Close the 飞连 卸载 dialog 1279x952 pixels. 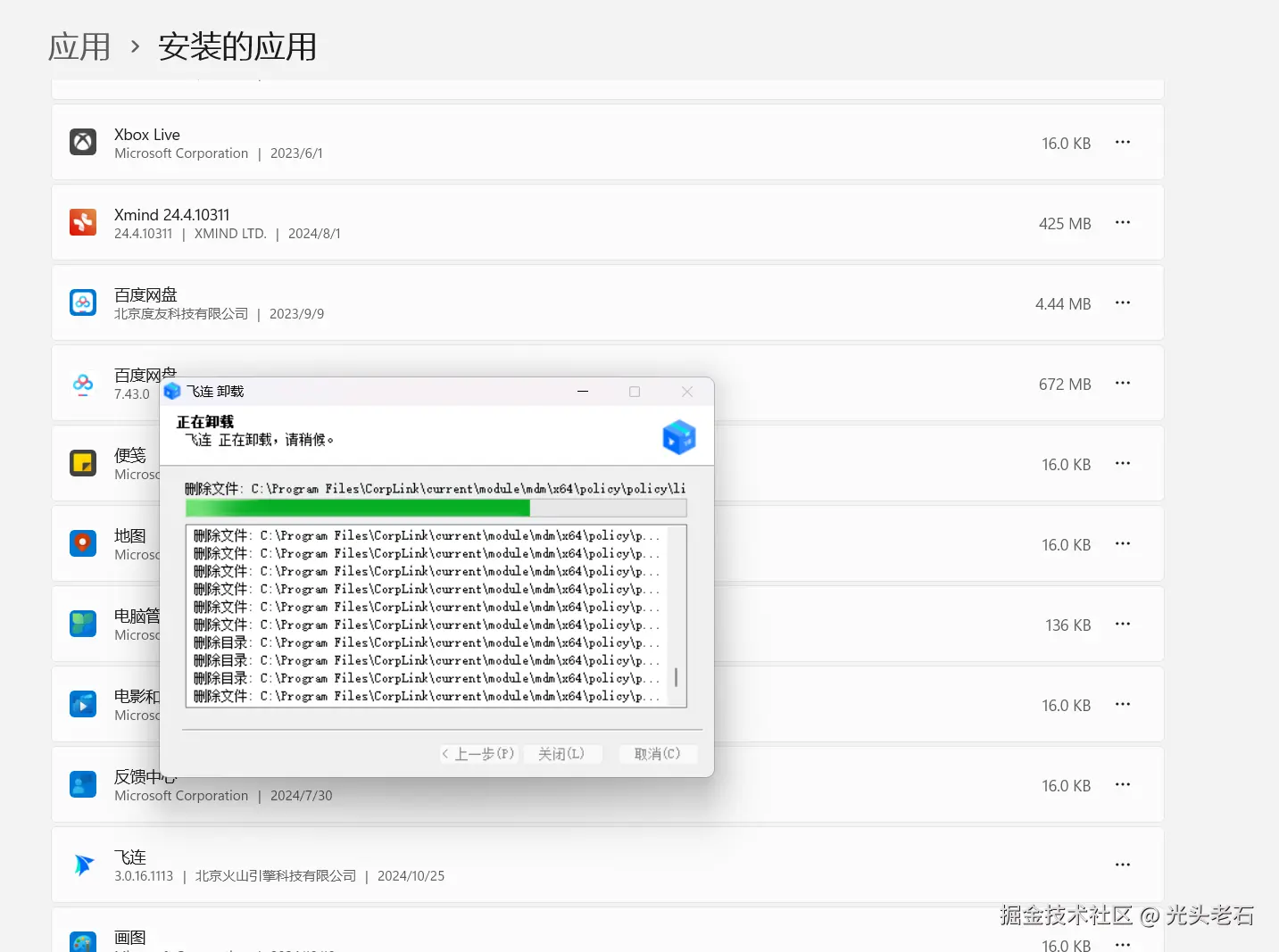pos(687,392)
